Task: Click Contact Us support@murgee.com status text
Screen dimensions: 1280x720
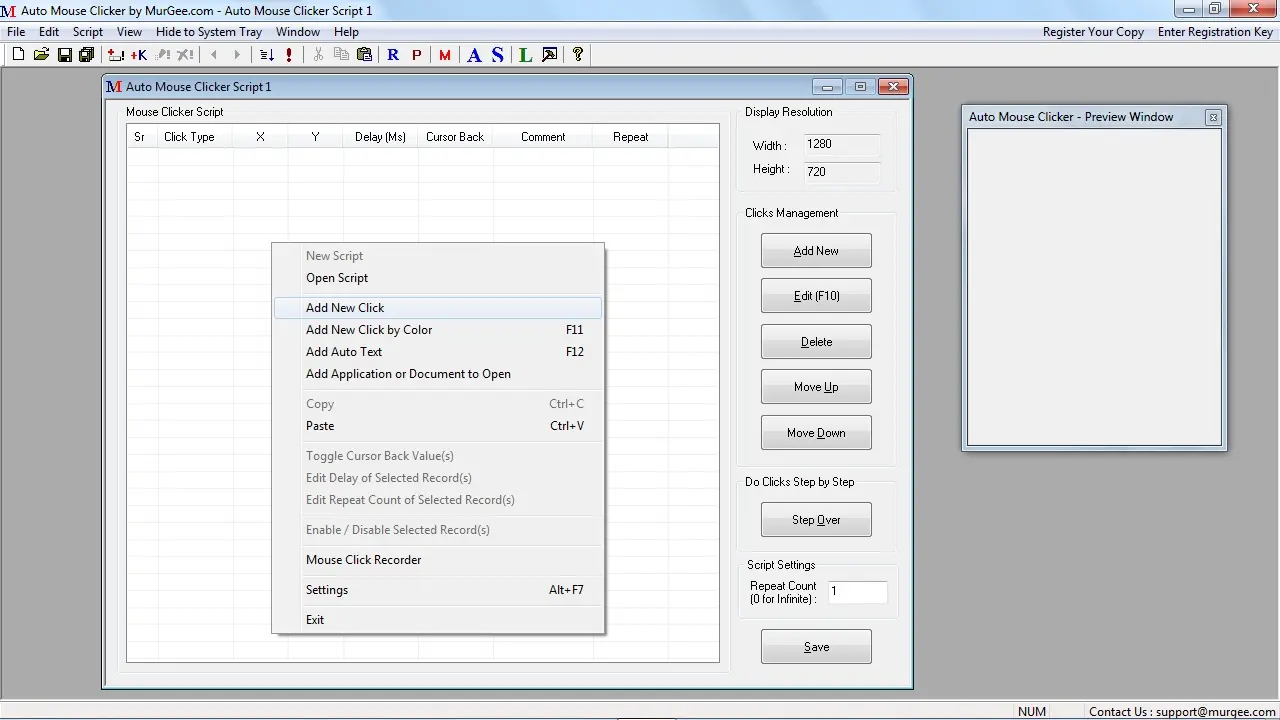Action: [1182, 712]
